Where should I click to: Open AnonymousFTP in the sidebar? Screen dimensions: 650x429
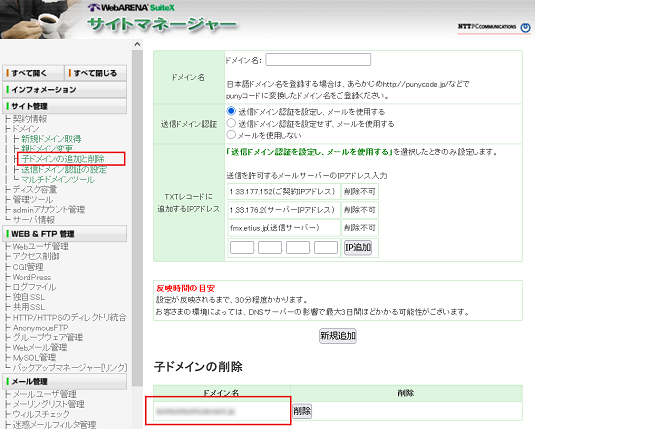point(40,327)
